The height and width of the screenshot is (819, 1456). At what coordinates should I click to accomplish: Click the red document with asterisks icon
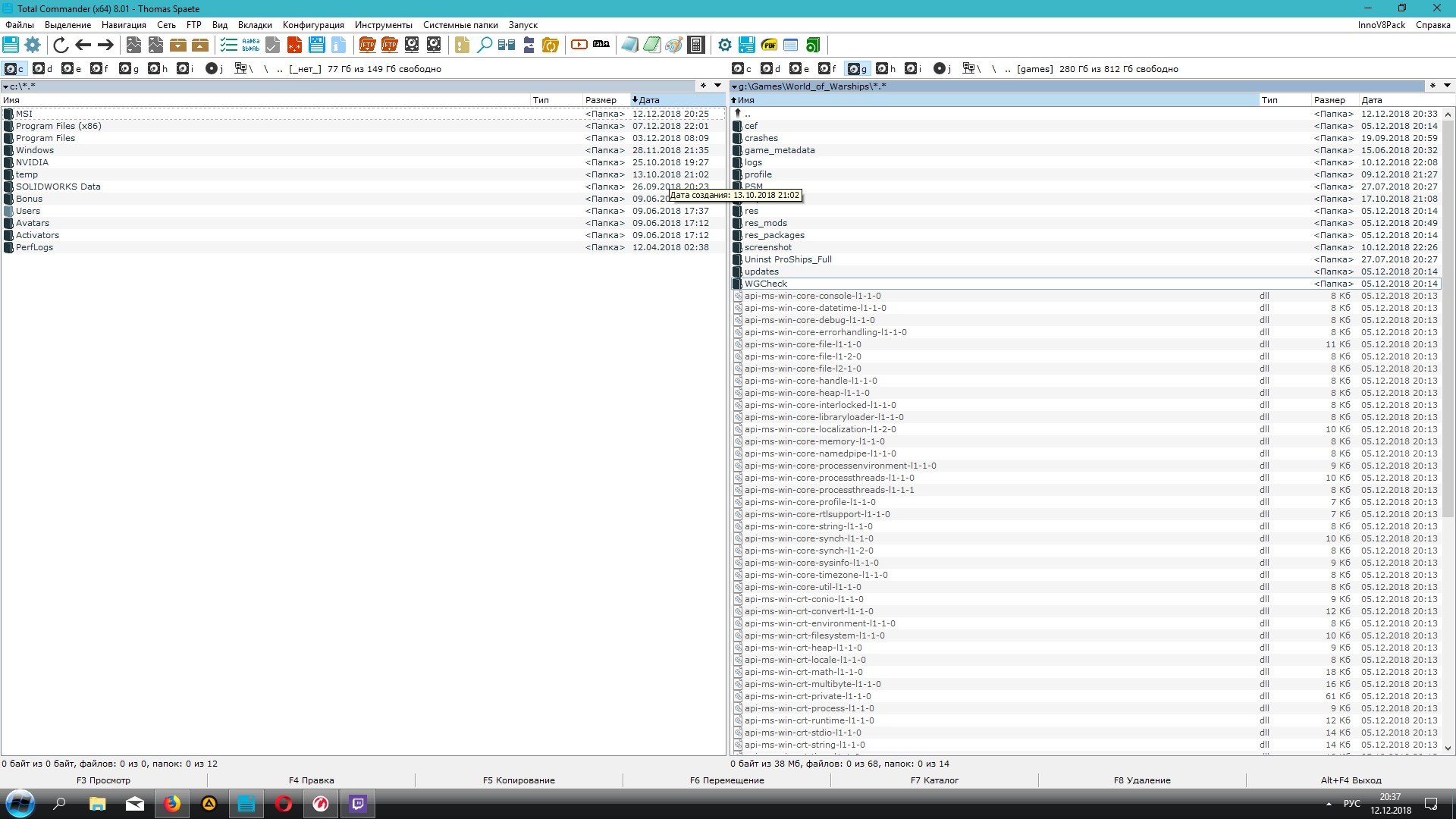[x=294, y=45]
